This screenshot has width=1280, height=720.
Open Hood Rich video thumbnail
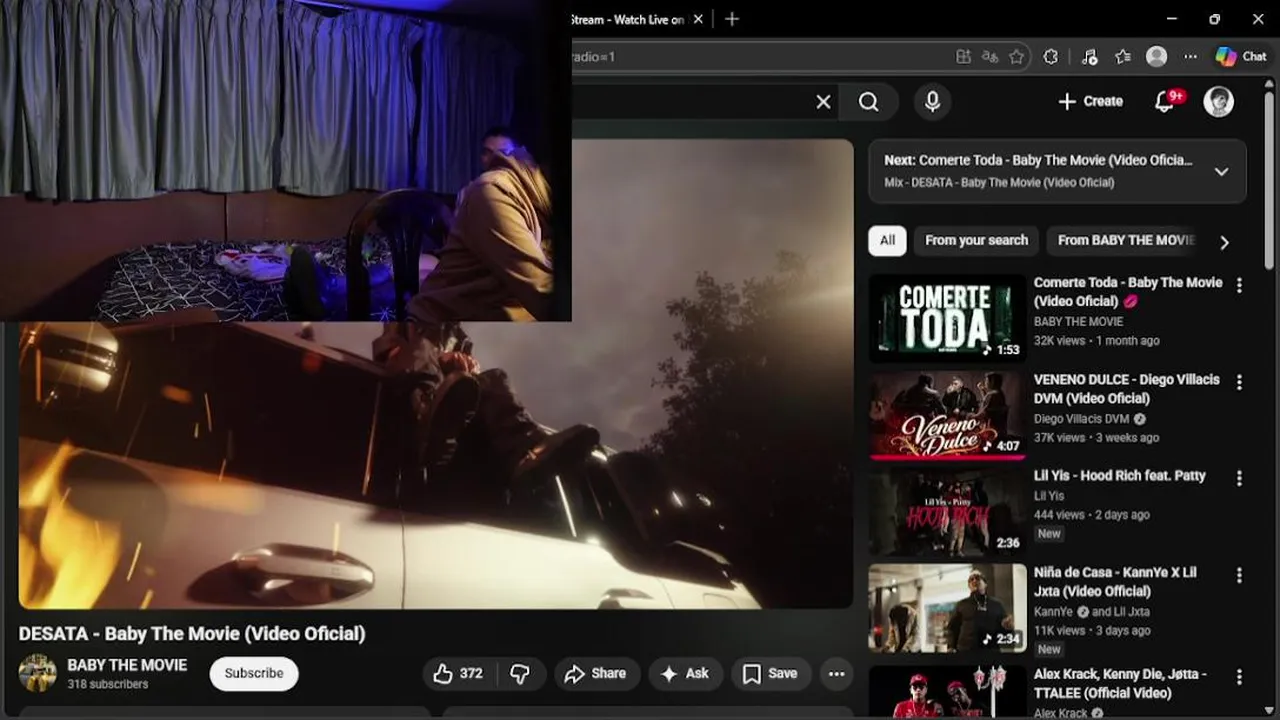[947, 512]
